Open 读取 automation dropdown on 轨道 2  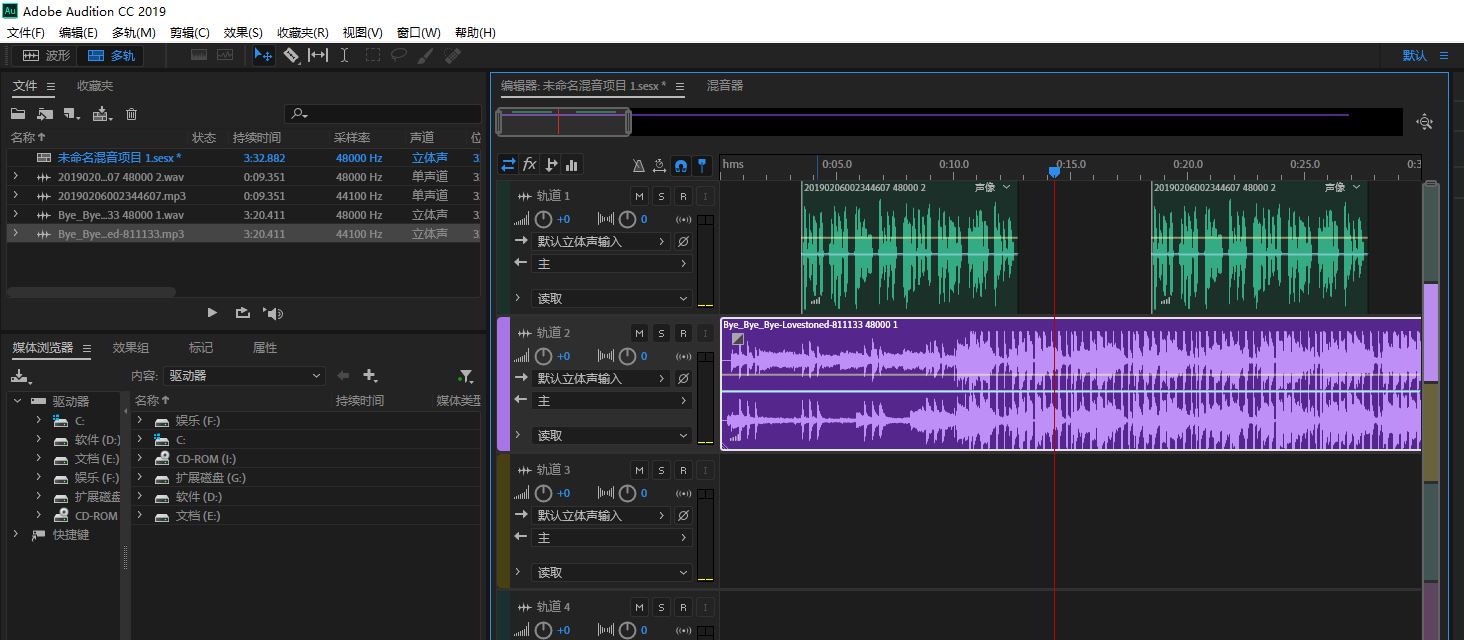[x=612, y=436]
